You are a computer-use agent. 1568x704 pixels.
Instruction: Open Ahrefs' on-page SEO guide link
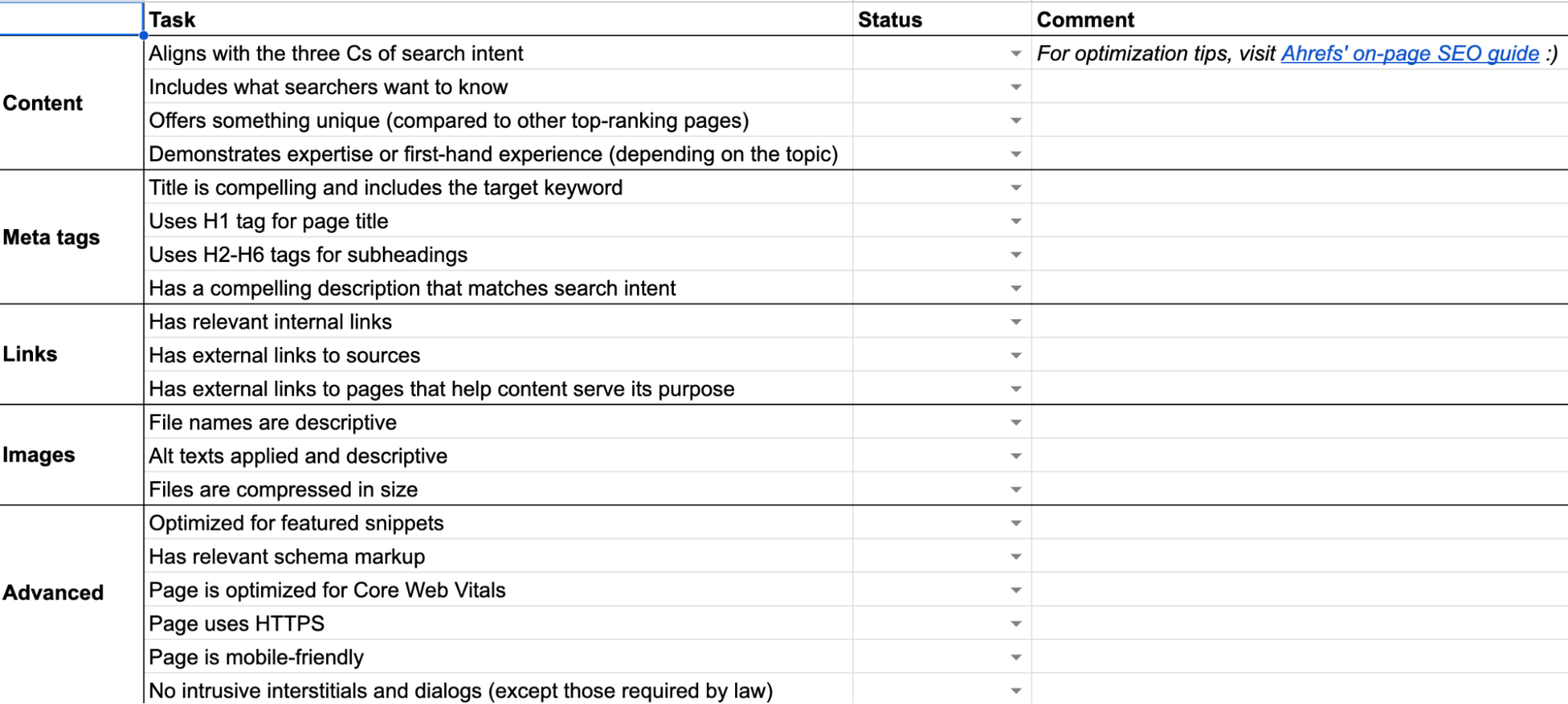click(1410, 53)
